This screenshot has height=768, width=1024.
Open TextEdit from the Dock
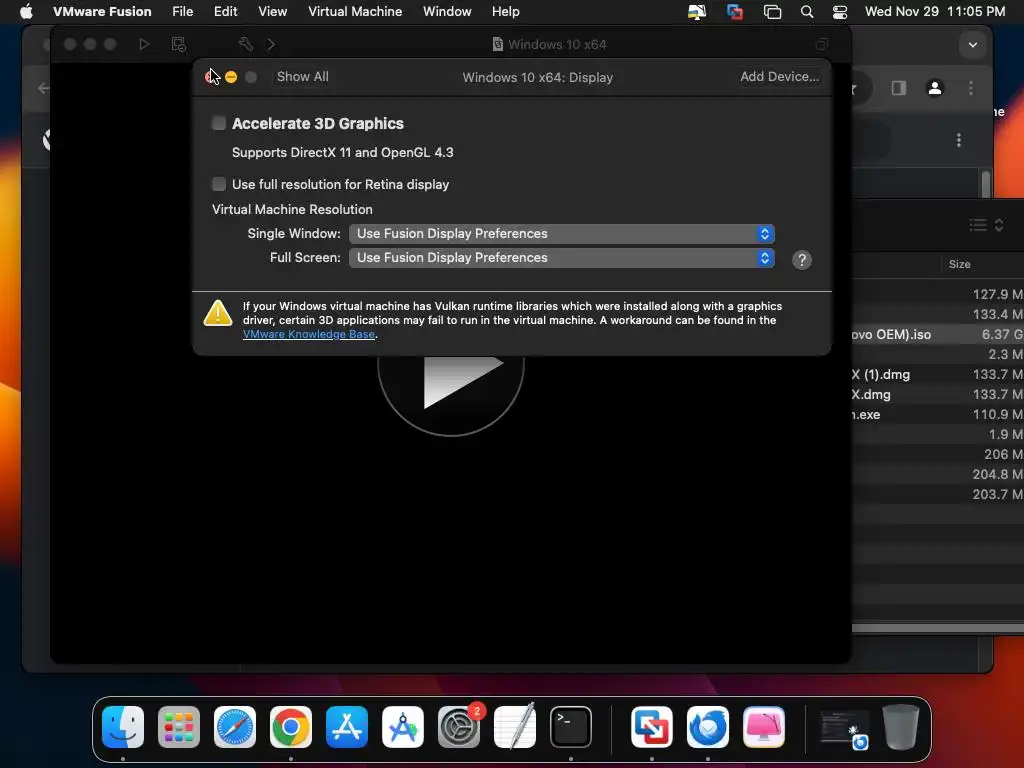[515, 727]
